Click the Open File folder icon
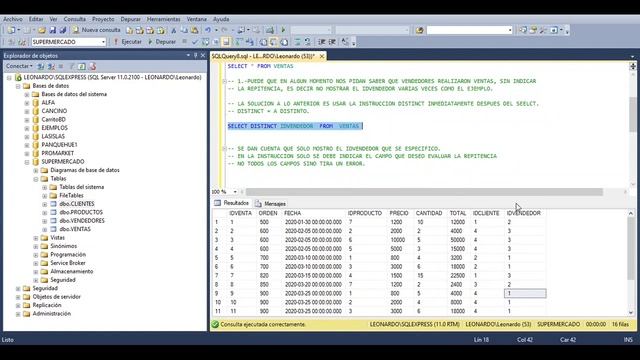Image resolution: width=640 pixels, height=360 pixels. pos(42,30)
